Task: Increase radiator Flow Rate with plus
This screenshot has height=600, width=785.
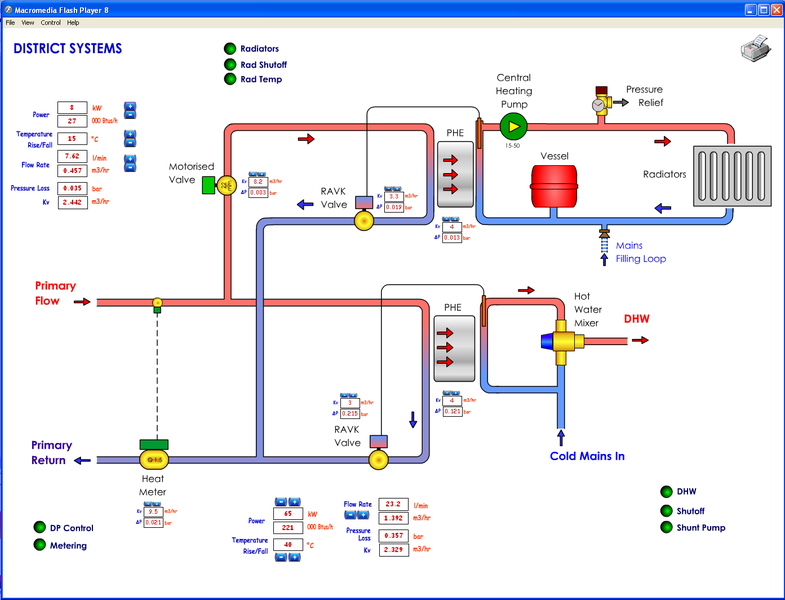Action: pos(130,159)
